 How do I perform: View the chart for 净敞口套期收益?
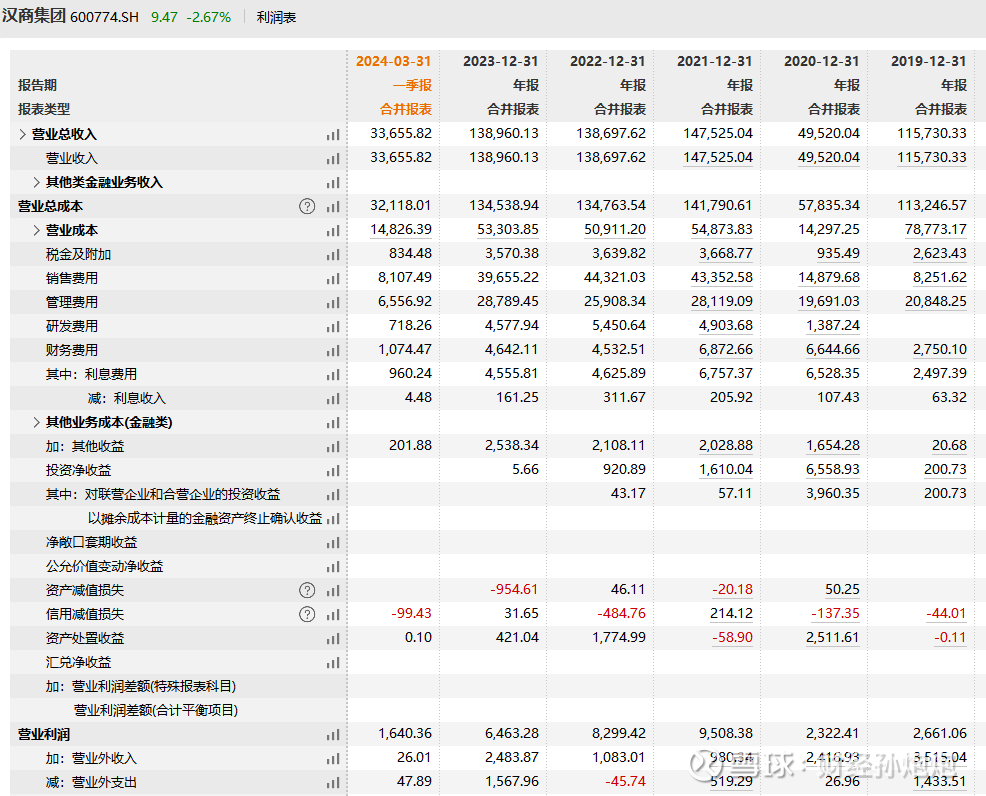point(333,543)
